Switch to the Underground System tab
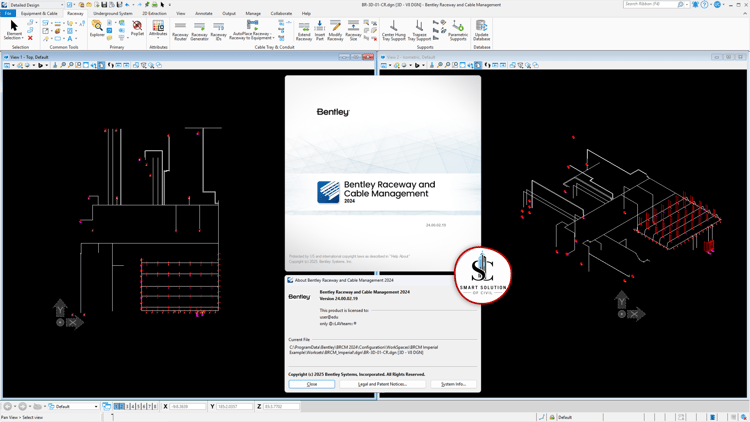 [113, 13]
